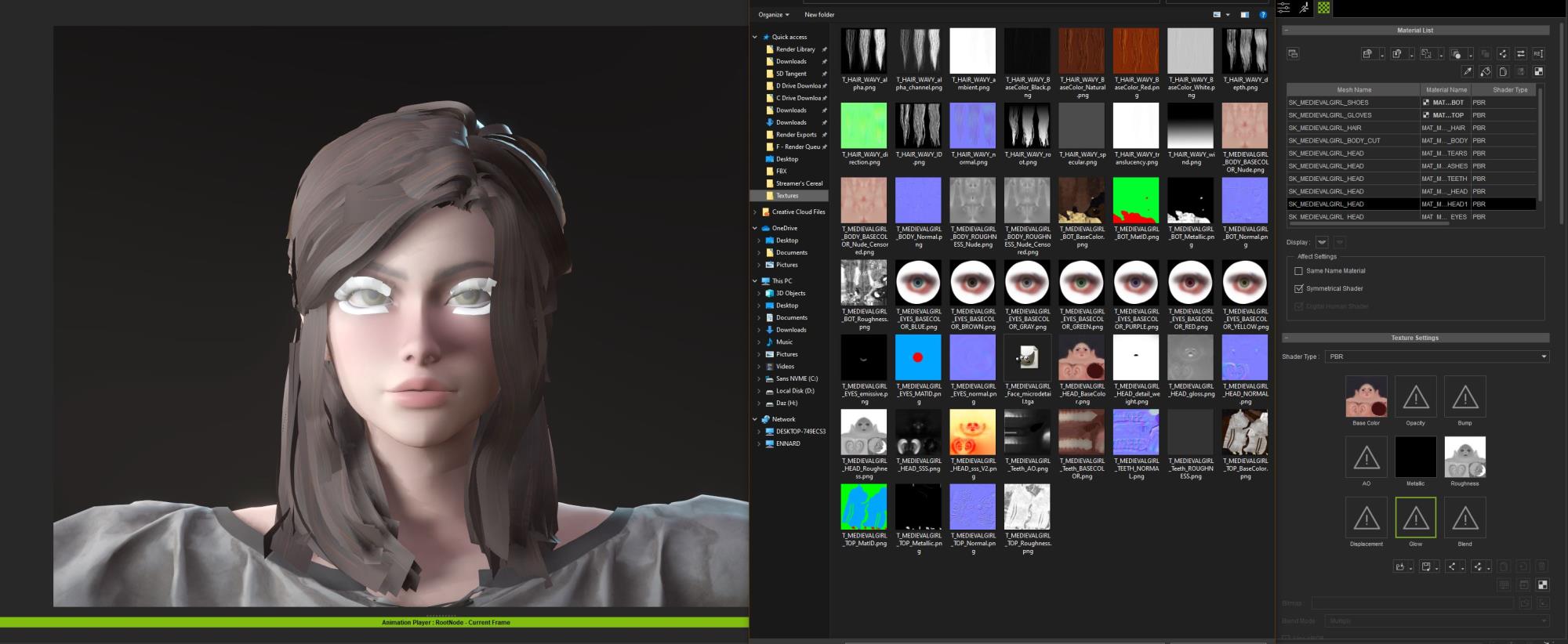Screen dimensions: 1568x644
Task: Select the Bump texture slot
Action: 1465,396
